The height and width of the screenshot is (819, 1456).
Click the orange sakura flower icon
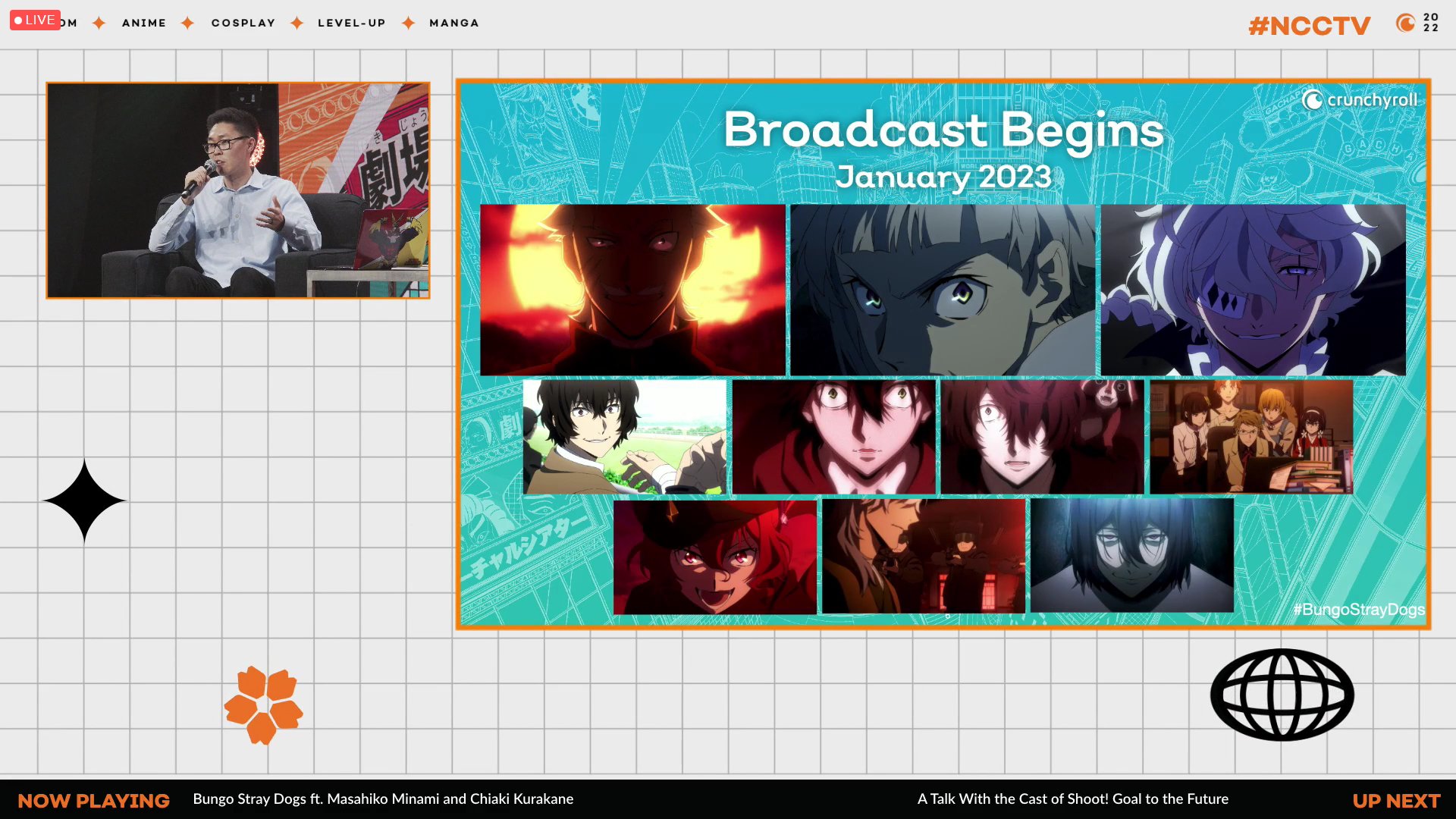263,705
